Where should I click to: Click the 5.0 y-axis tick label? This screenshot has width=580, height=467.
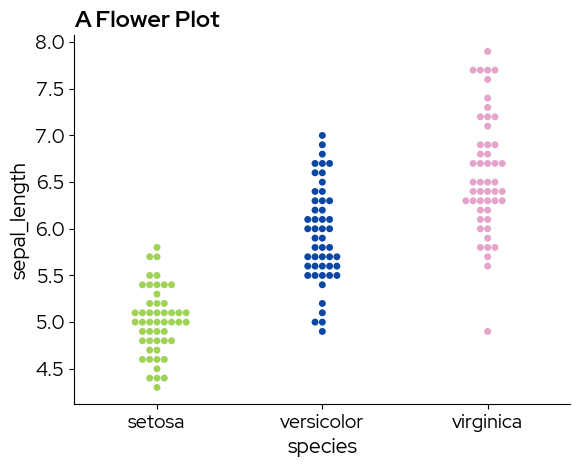click(x=51, y=322)
